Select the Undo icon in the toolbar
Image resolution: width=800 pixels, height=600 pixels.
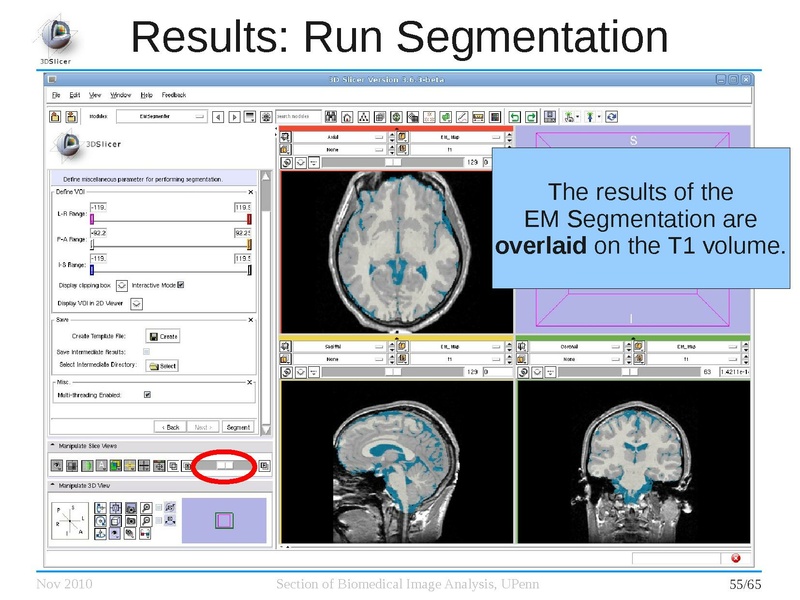[x=514, y=117]
